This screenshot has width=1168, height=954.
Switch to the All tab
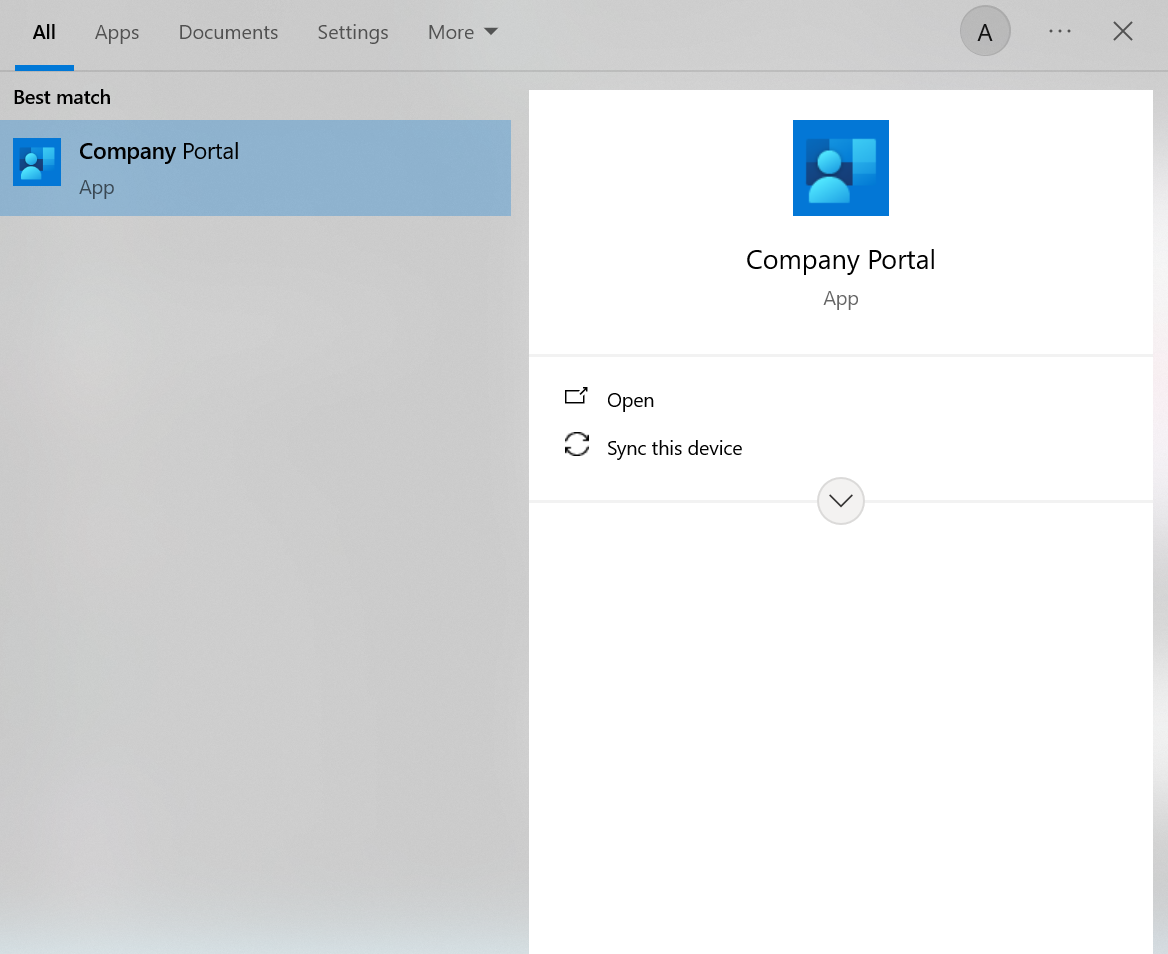point(44,33)
